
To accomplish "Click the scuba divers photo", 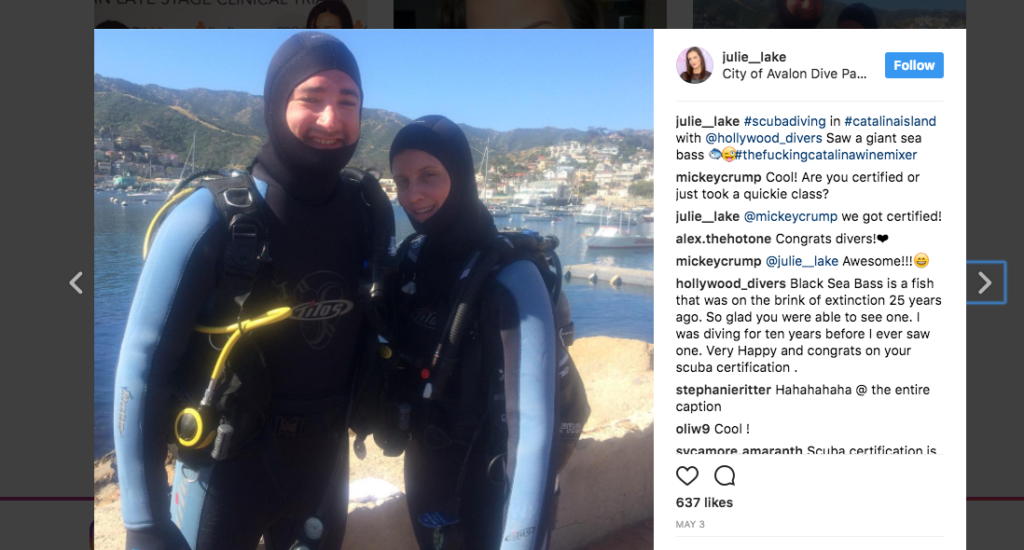I will [374, 289].
